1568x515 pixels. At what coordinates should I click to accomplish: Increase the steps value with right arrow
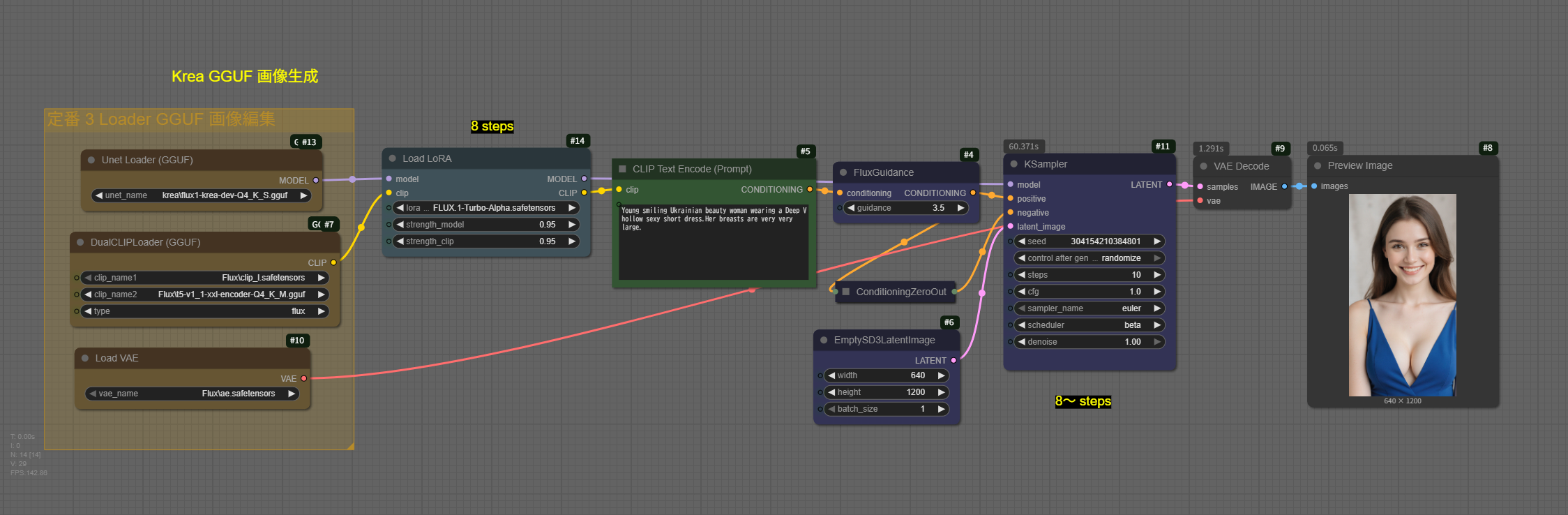pyautogui.click(x=1157, y=275)
